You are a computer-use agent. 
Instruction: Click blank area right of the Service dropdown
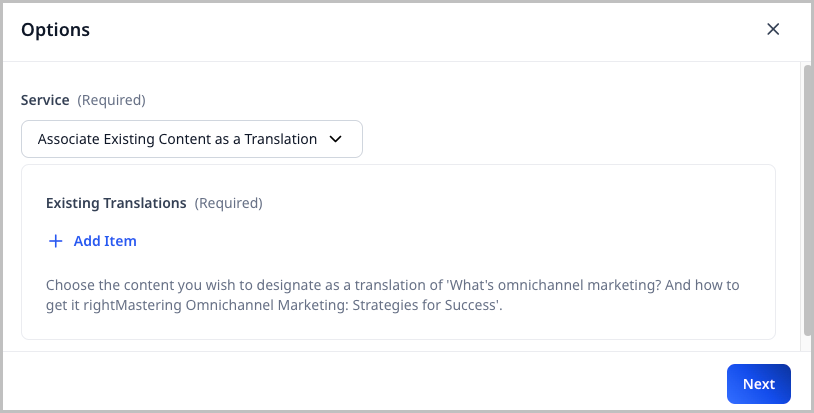click(x=570, y=140)
